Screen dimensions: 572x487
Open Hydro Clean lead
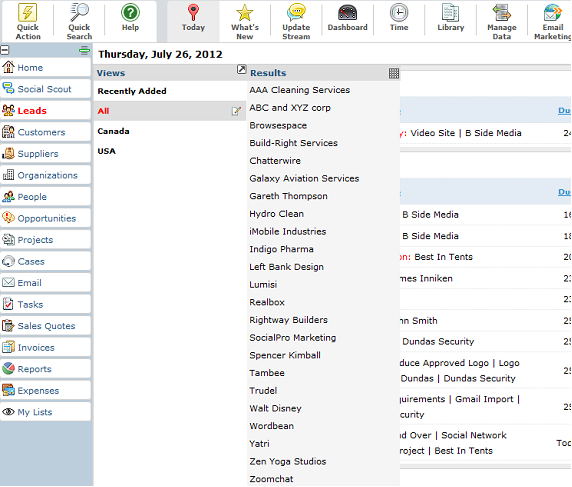point(277,214)
